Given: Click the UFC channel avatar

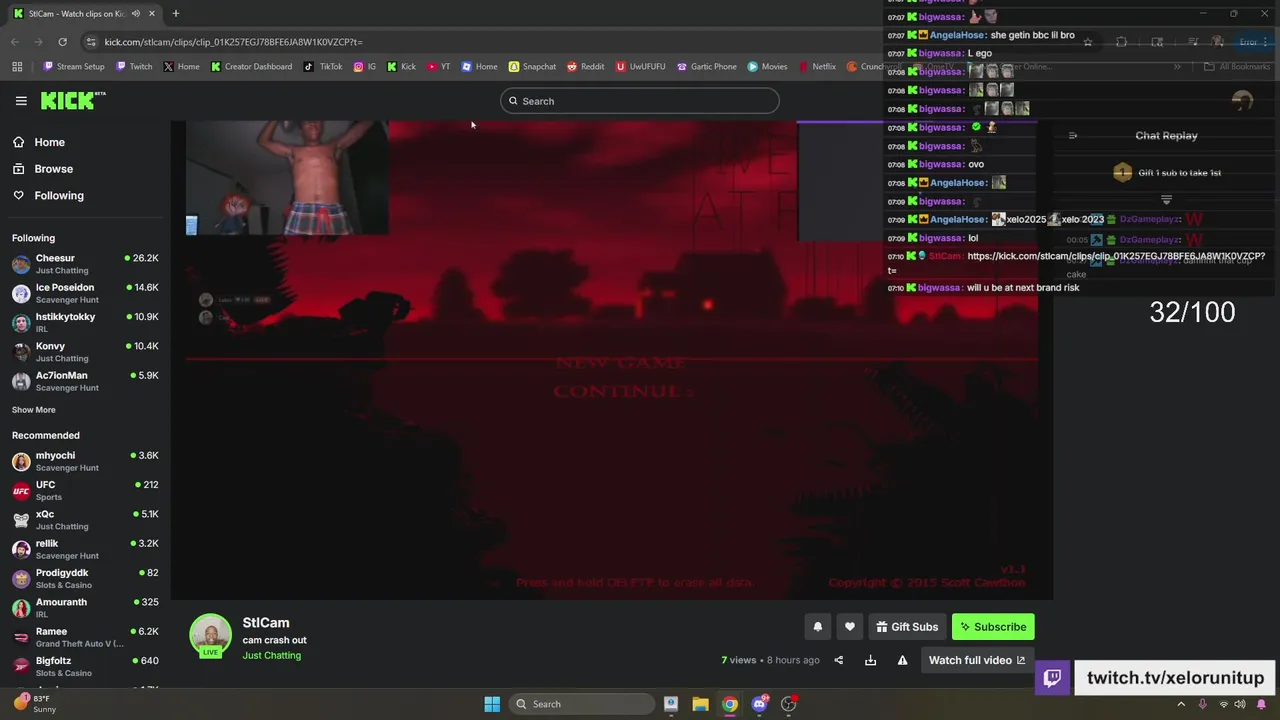Looking at the screenshot, I should click(x=21, y=491).
